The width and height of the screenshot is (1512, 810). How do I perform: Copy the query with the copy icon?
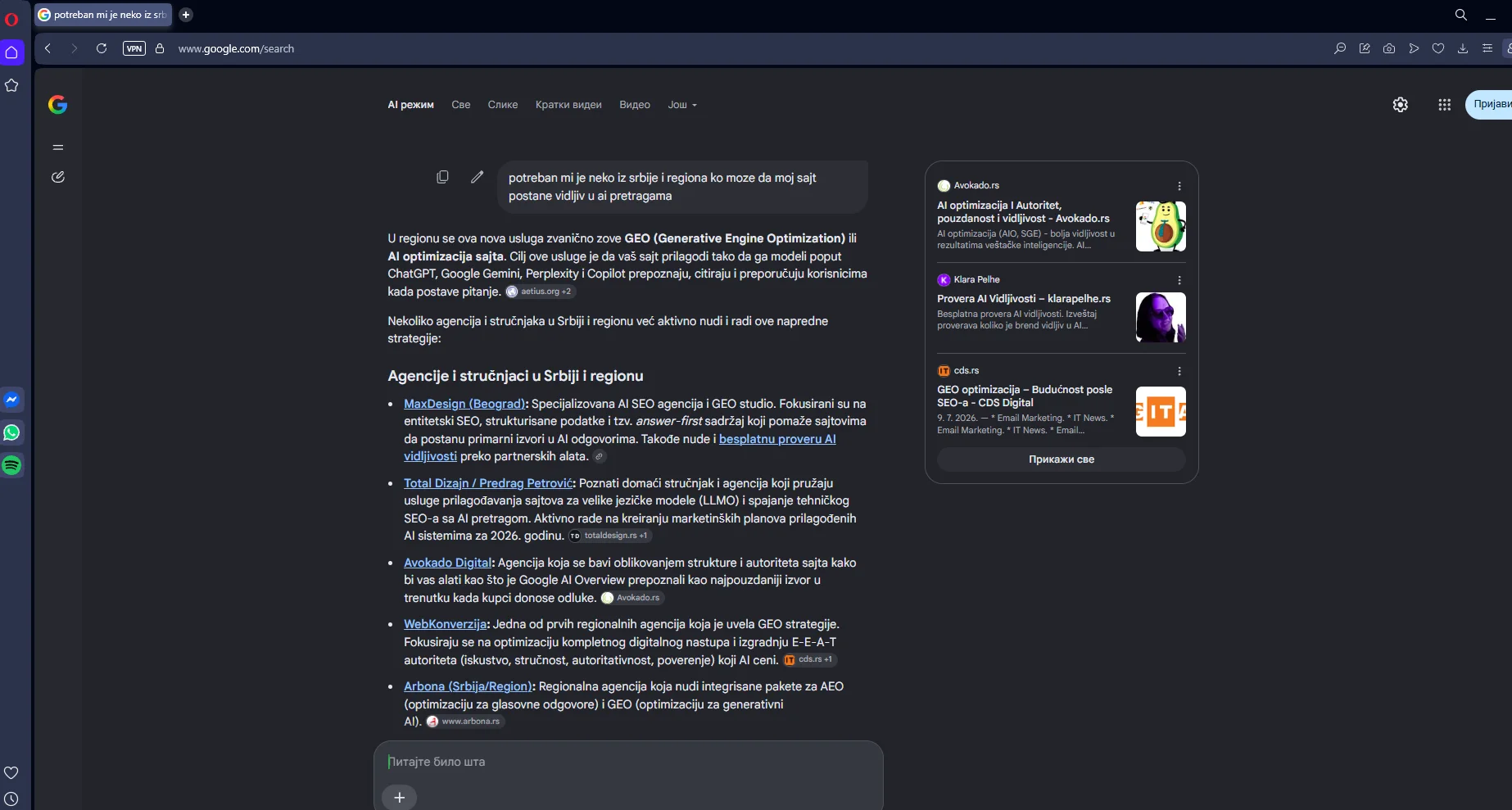(443, 177)
